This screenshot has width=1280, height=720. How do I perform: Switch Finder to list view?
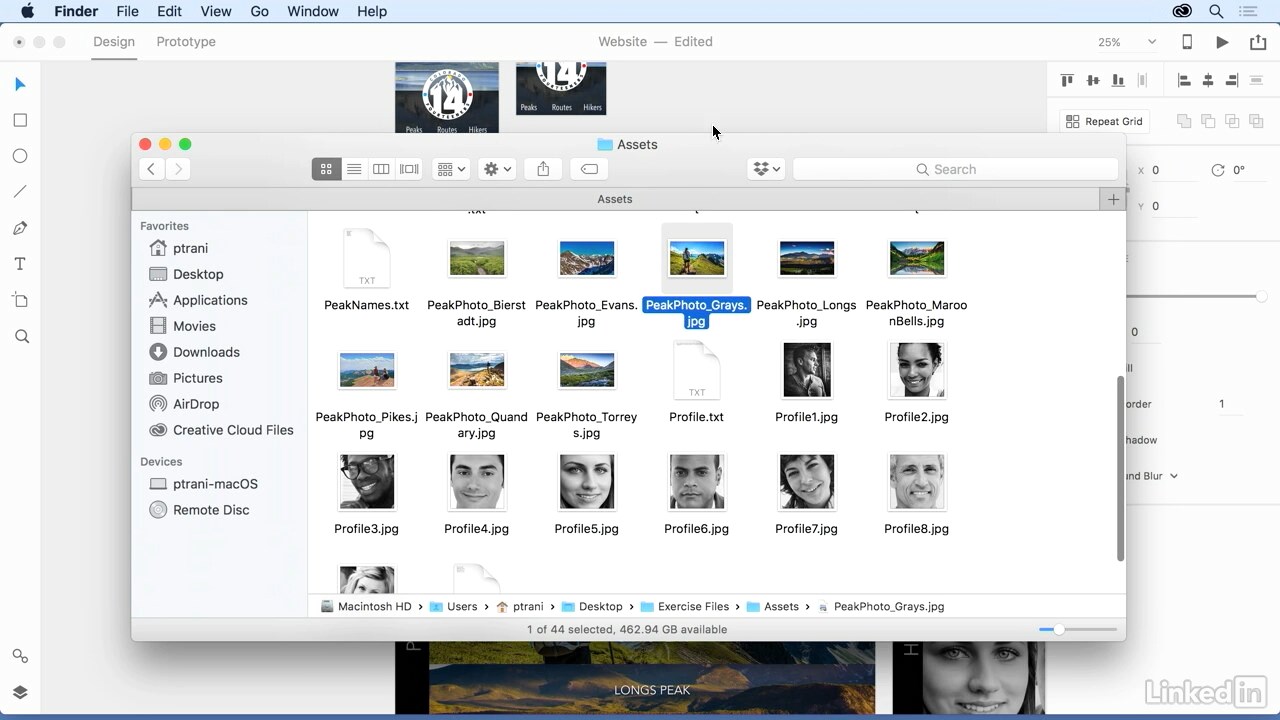click(354, 169)
